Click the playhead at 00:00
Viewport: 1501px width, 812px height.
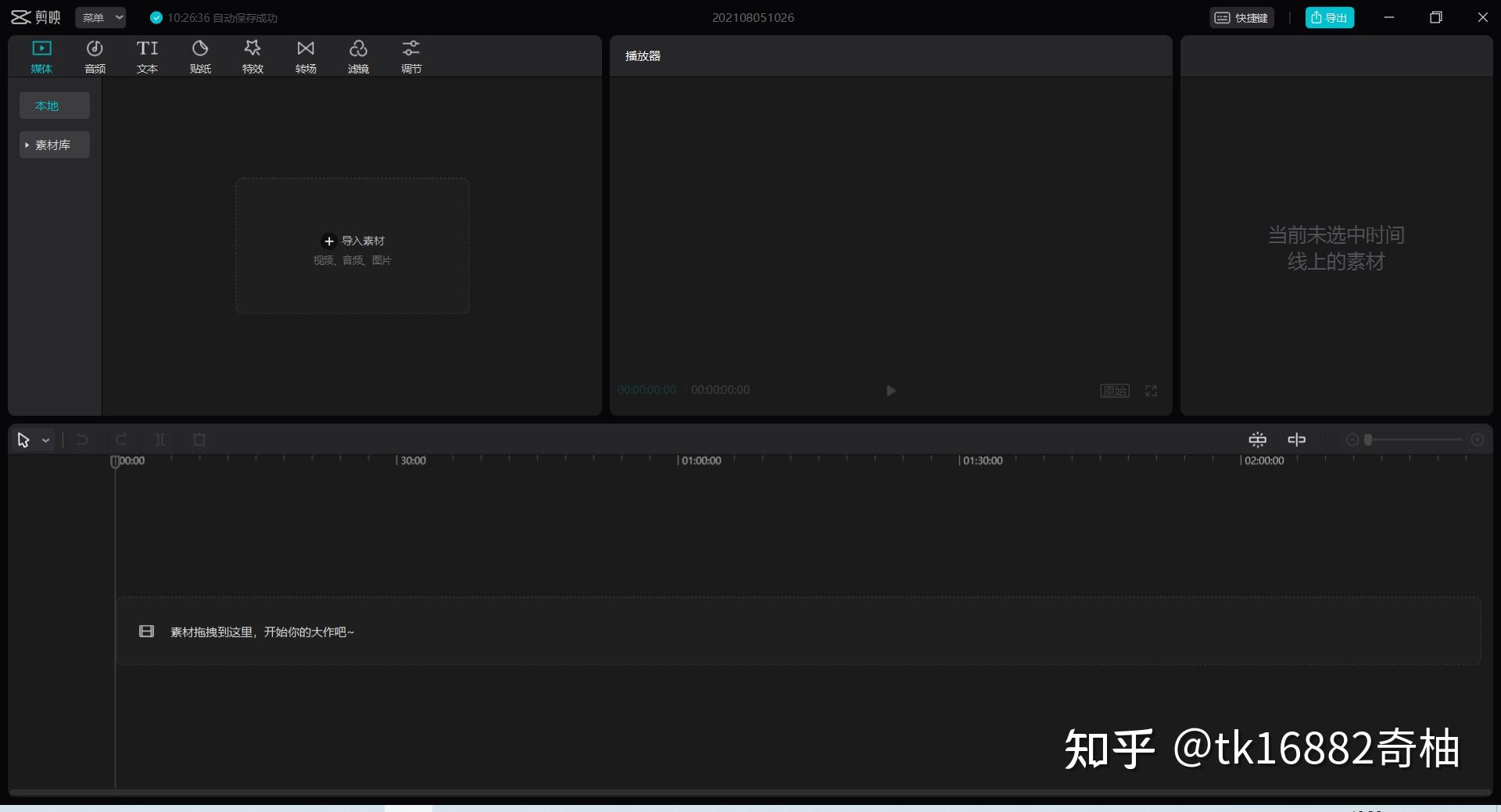(x=115, y=461)
